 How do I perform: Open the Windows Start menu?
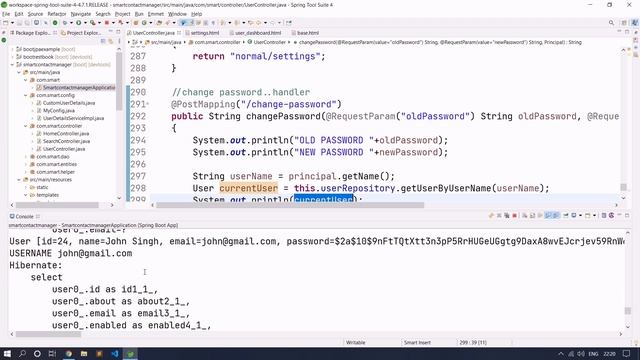[x=7, y=353]
